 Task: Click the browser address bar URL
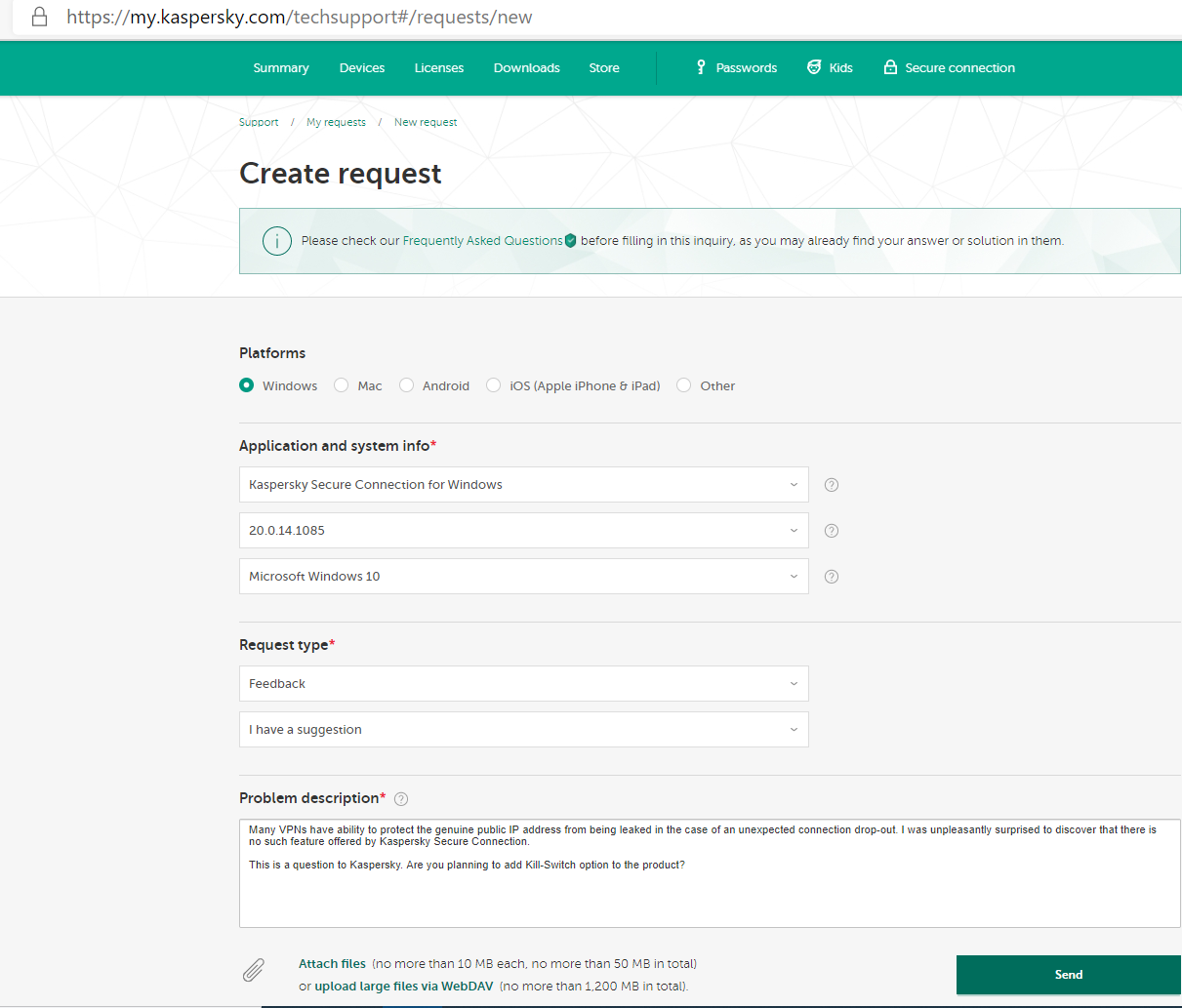coord(300,18)
